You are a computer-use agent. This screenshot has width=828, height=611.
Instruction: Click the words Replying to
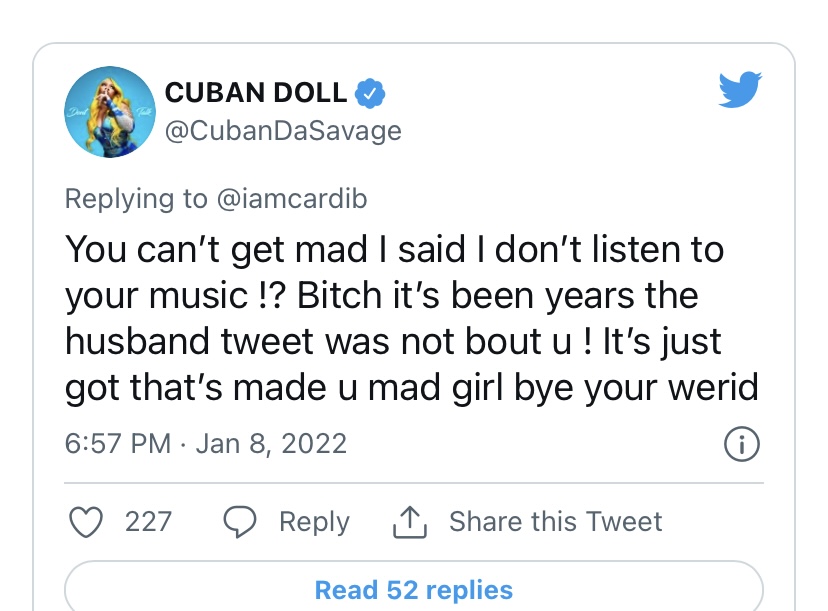point(136,200)
